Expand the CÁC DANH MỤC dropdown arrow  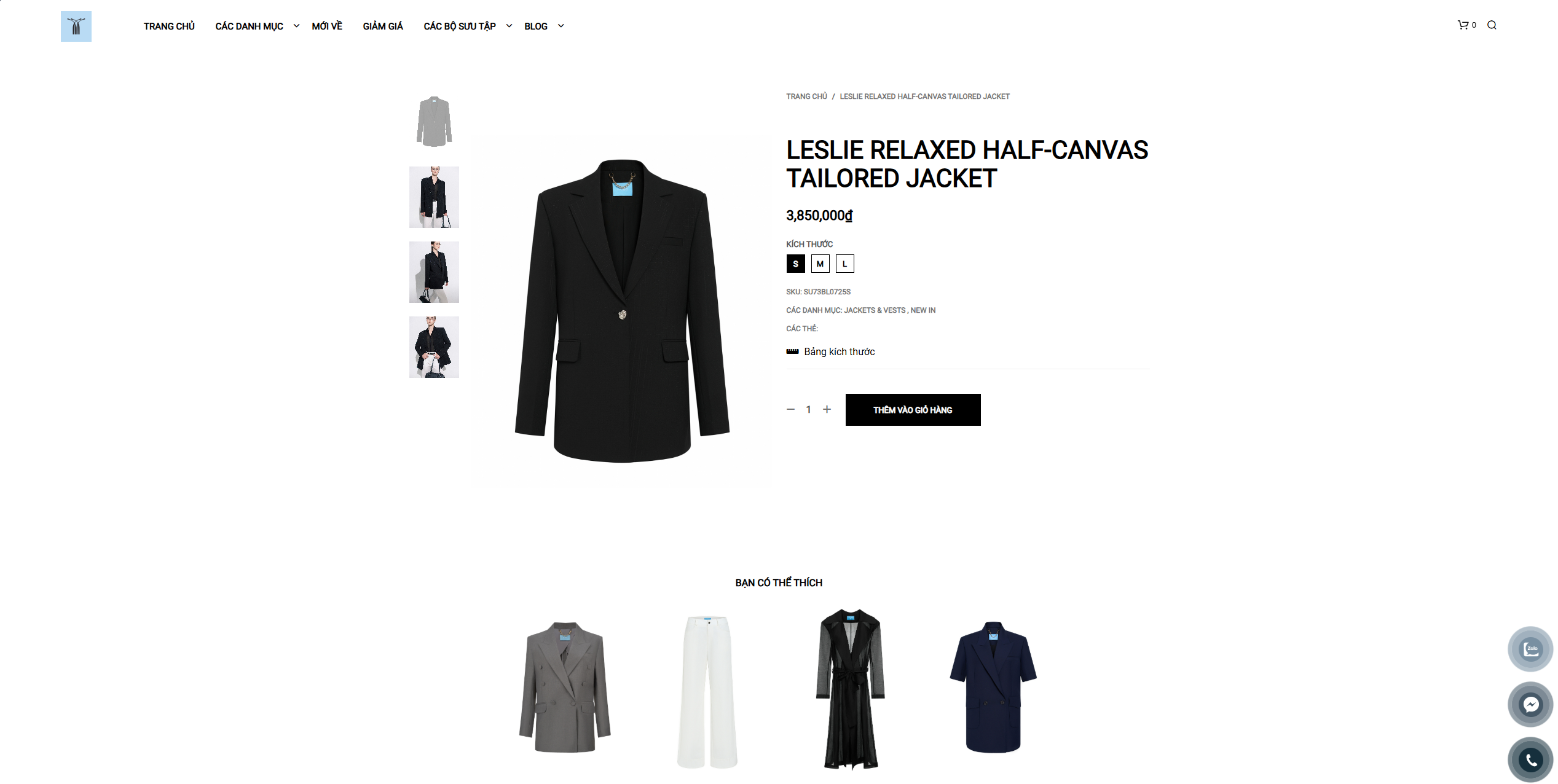(296, 26)
